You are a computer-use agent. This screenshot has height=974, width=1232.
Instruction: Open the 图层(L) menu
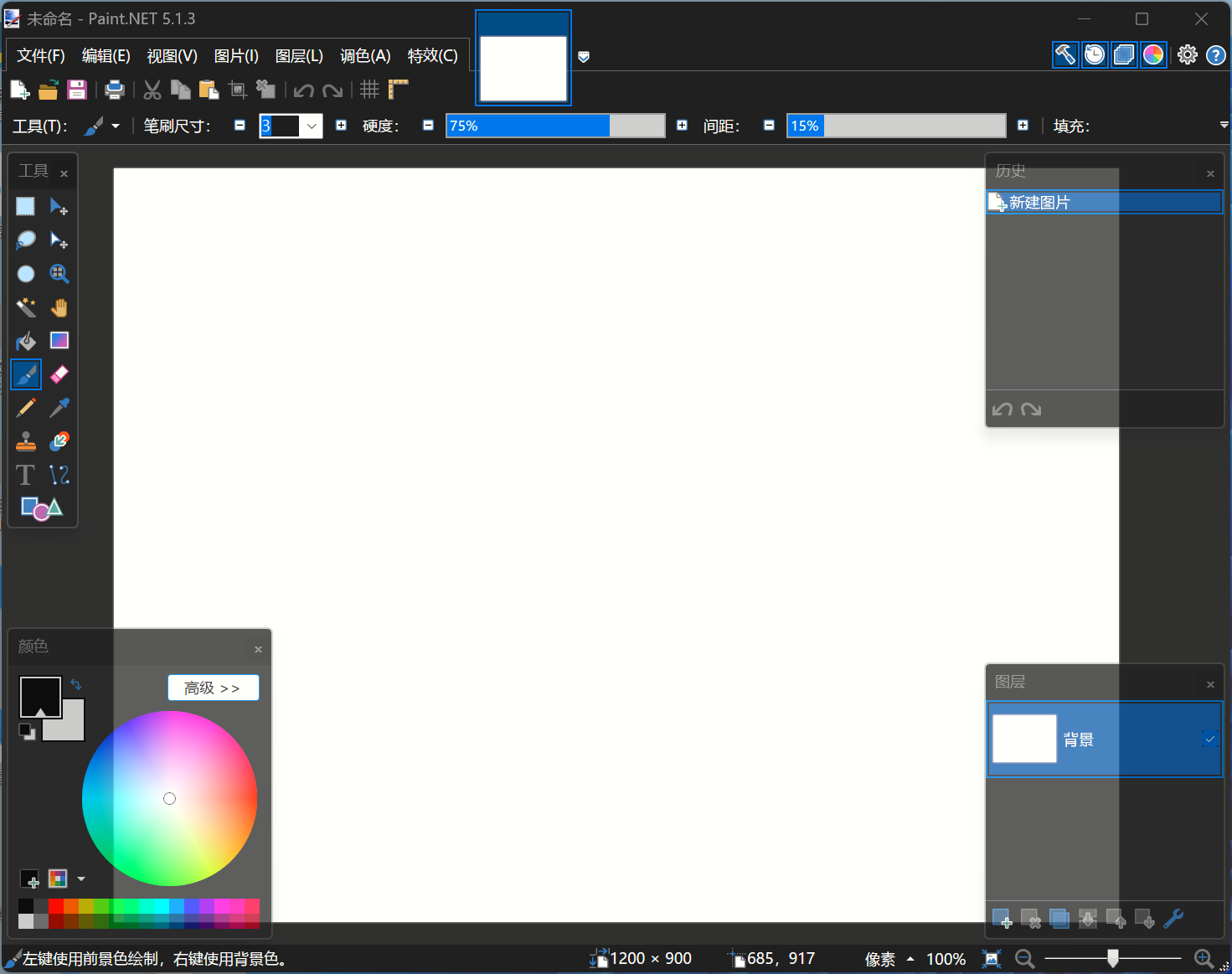(299, 55)
